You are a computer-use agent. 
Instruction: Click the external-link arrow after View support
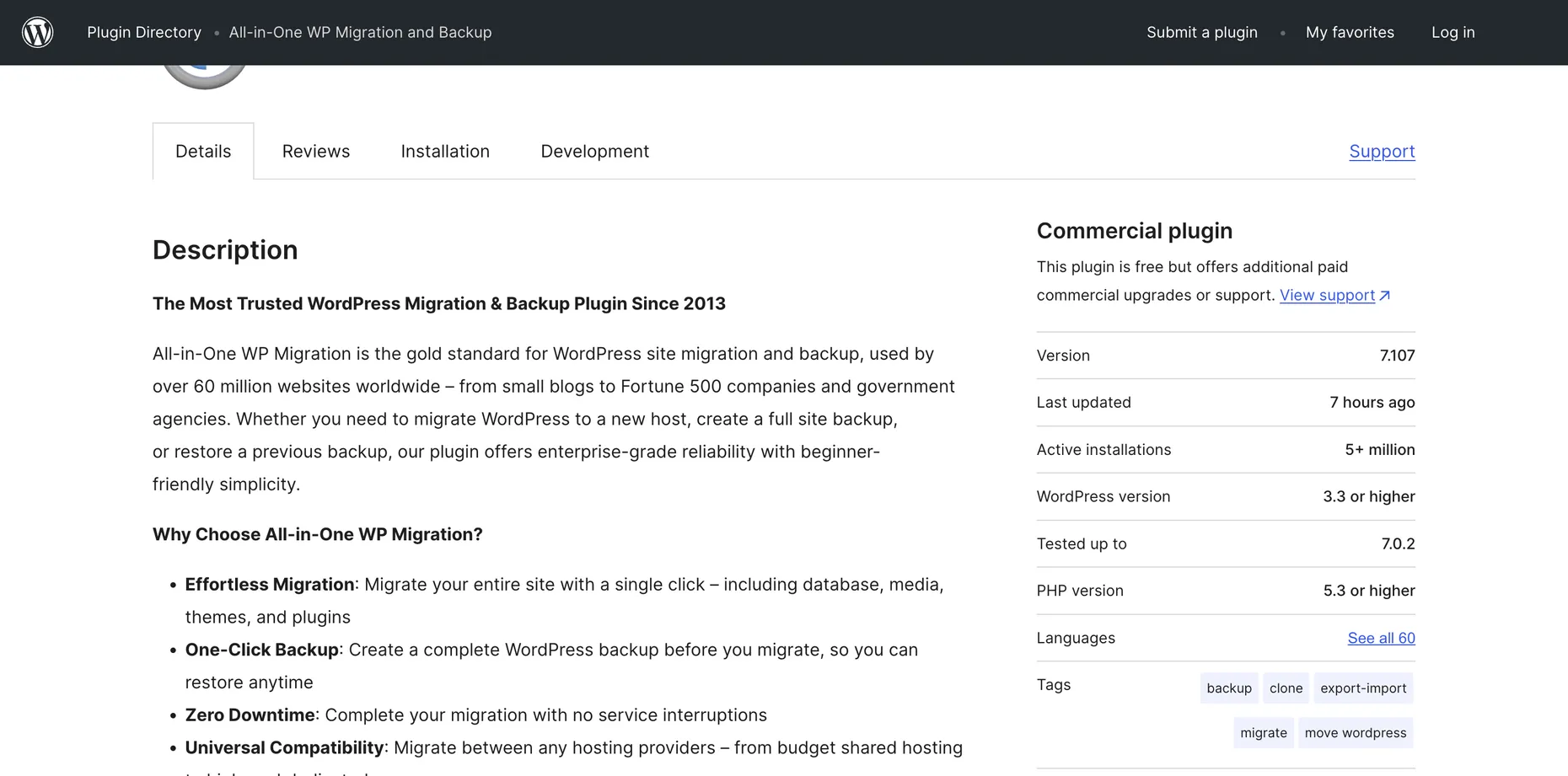1384,295
